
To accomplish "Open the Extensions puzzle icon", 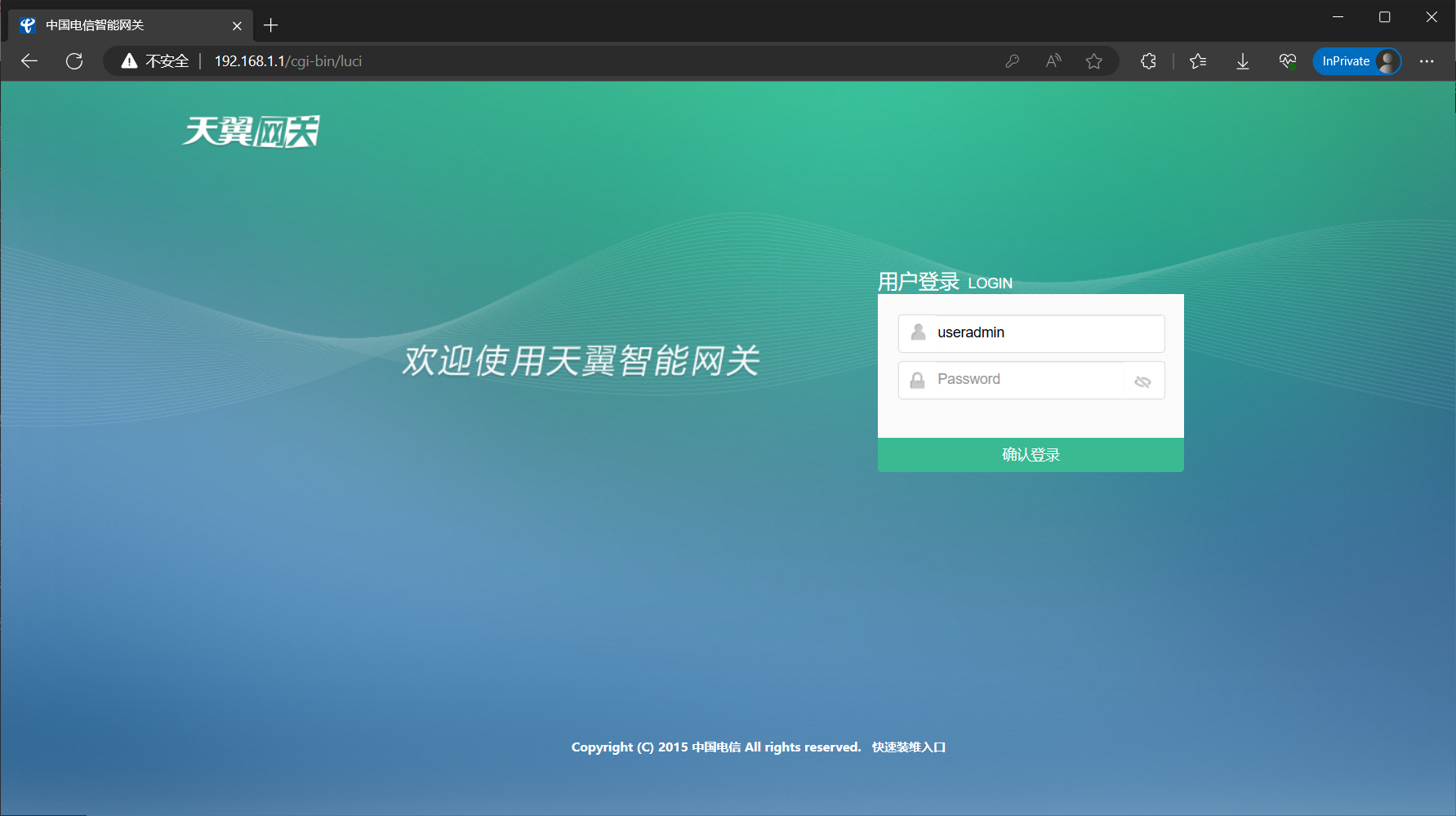I will click(x=1148, y=61).
